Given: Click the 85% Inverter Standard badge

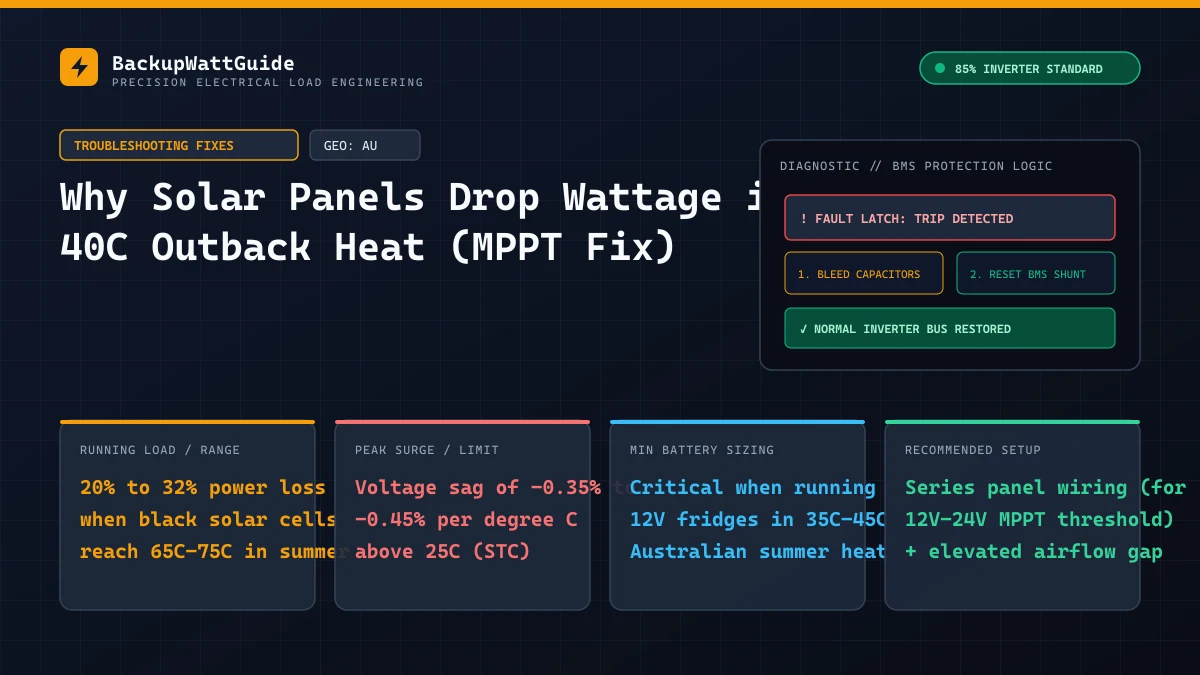Looking at the screenshot, I should (1029, 68).
